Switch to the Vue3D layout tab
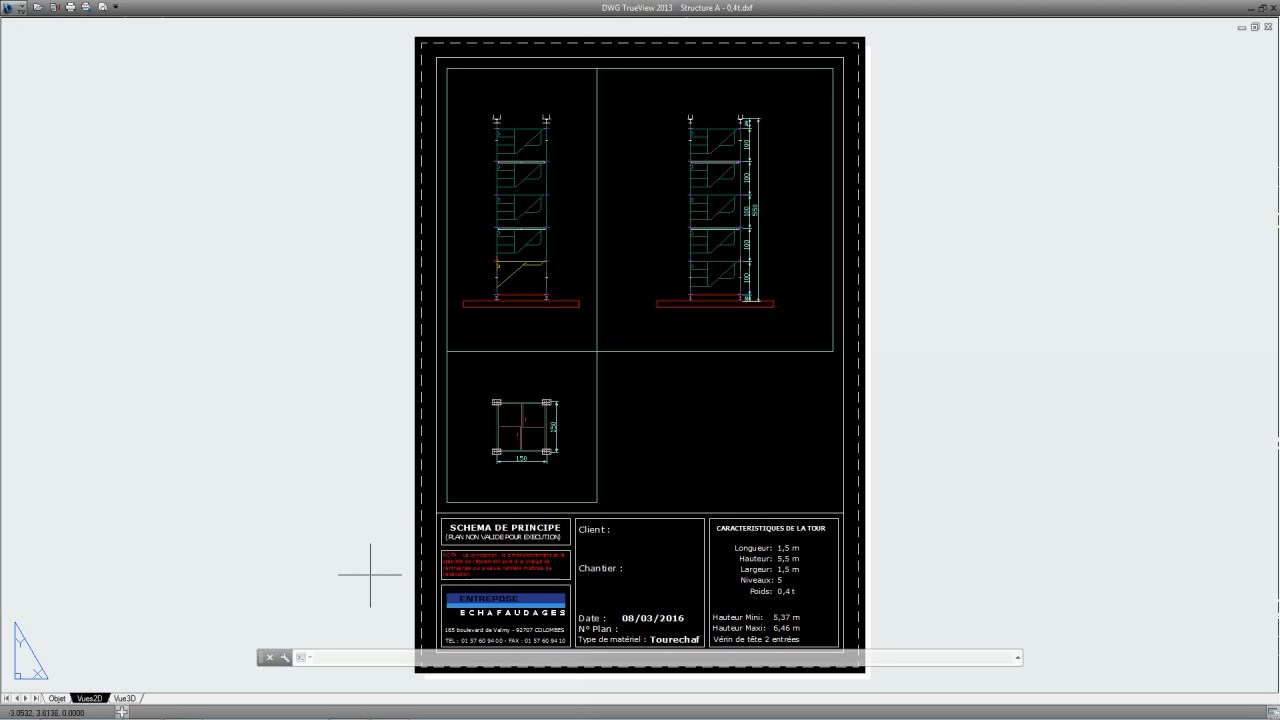 pos(124,698)
